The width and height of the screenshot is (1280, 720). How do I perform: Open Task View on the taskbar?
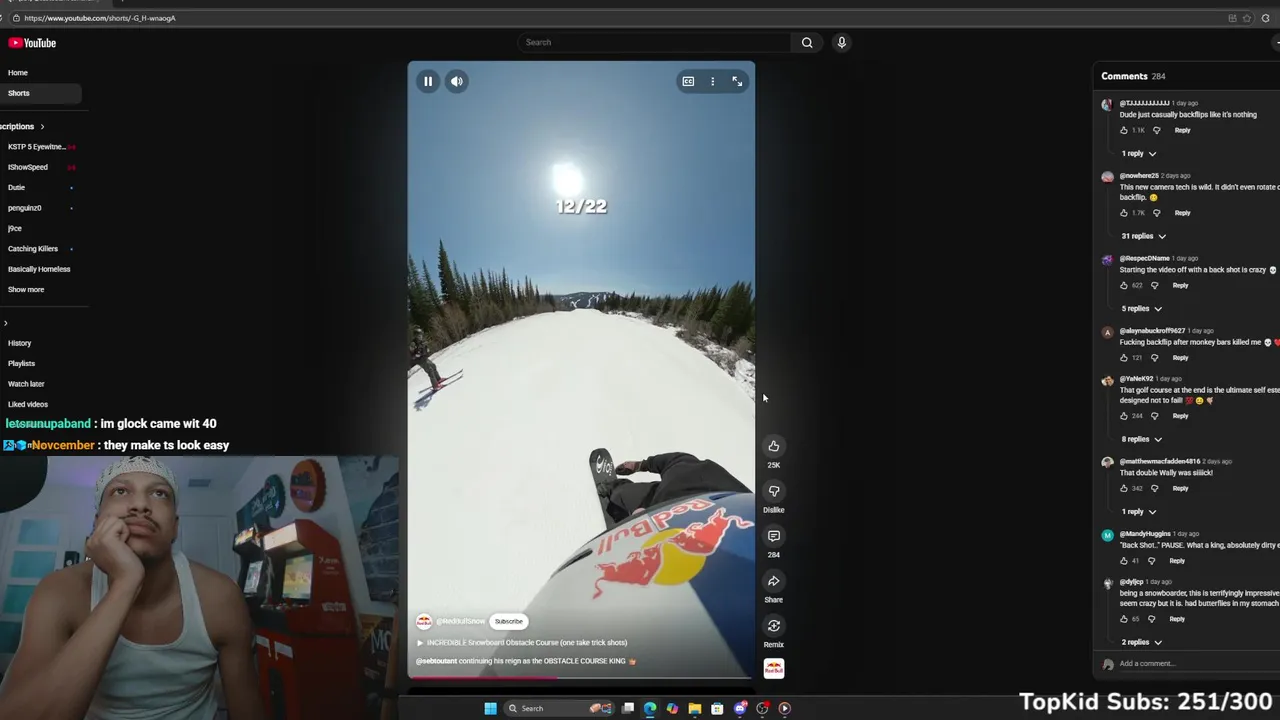(x=628, y=708)
